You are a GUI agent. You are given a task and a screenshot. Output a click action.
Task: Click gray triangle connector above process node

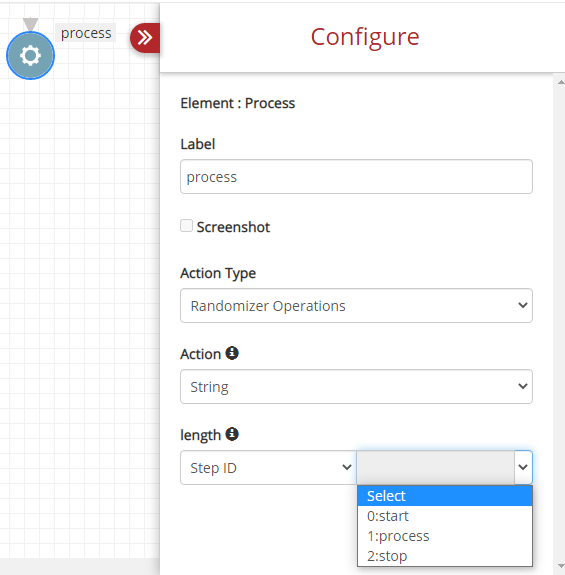tap(30, 24)
